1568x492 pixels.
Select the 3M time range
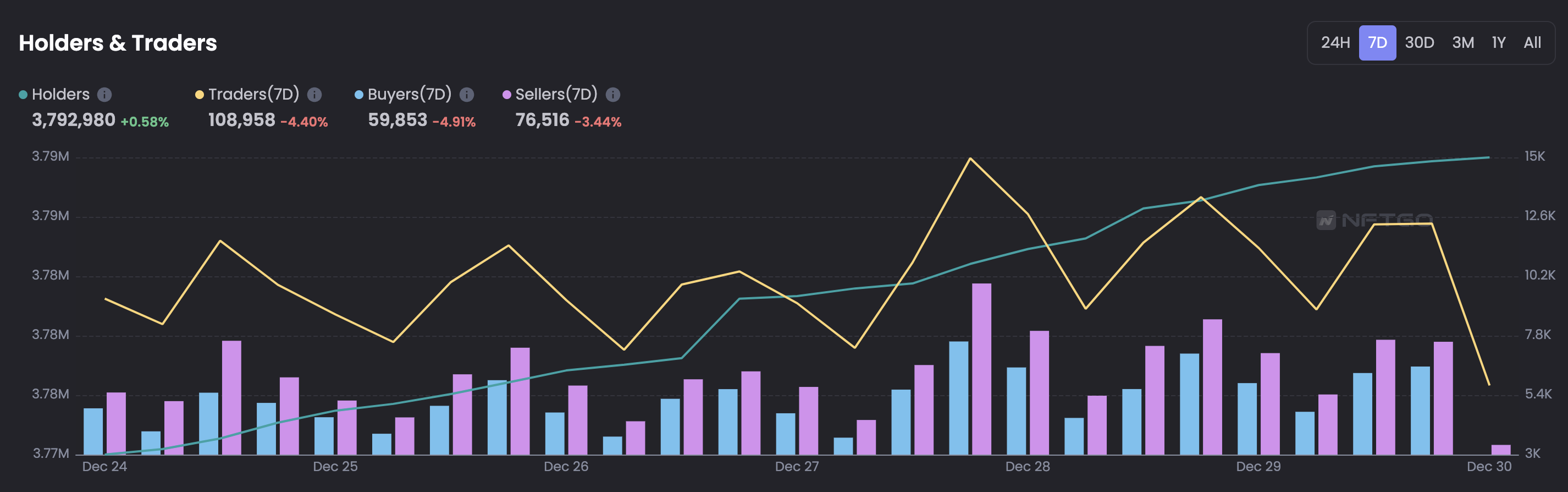(x=1462, y=43)
